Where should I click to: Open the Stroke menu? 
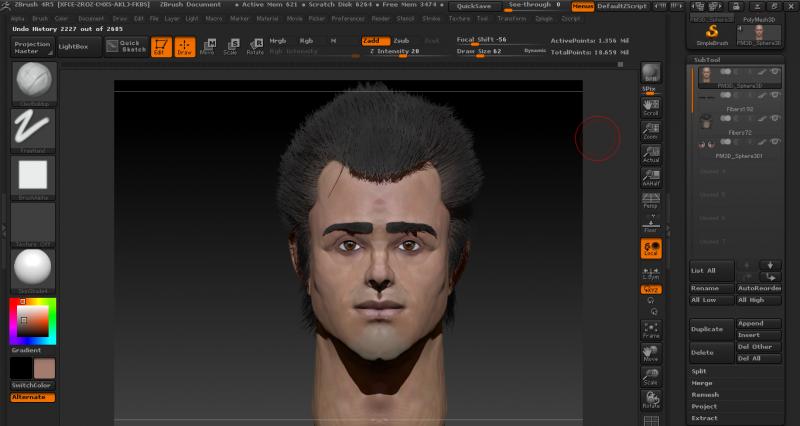click(431, 18)
